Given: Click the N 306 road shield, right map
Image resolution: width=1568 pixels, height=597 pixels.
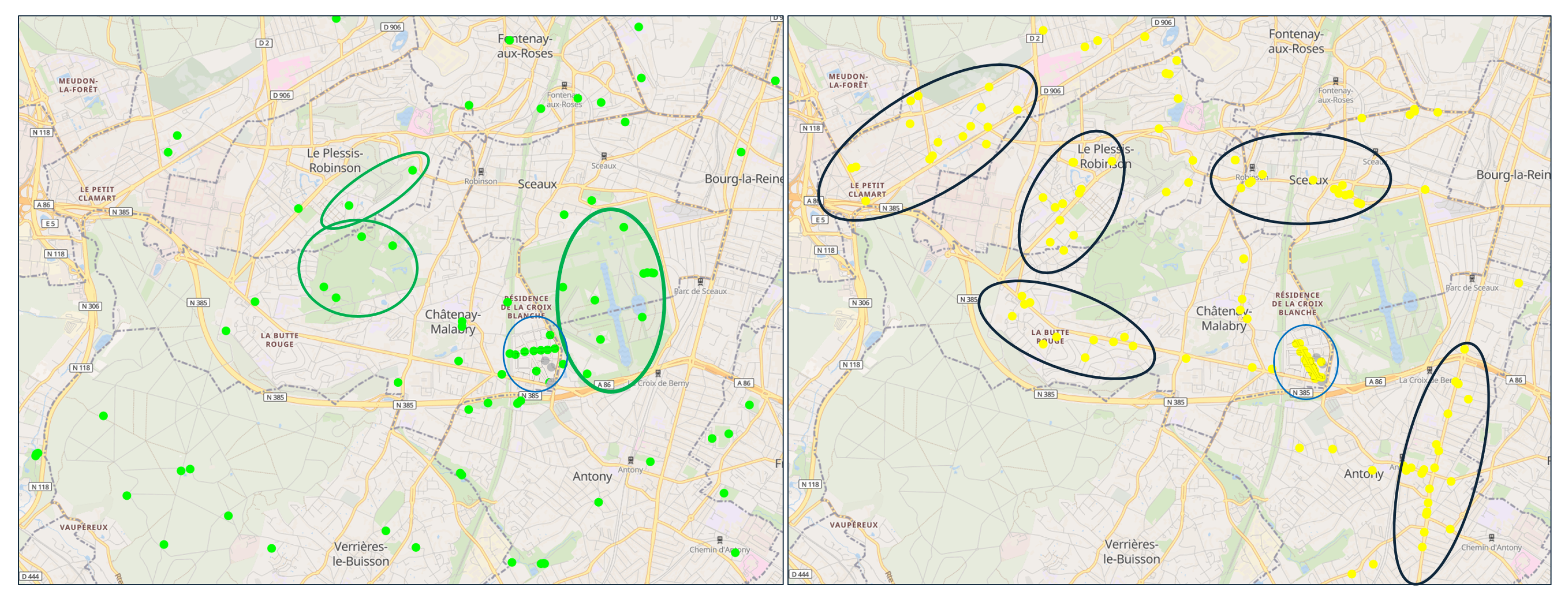Looking at the screenshot, I should [860, 302].
